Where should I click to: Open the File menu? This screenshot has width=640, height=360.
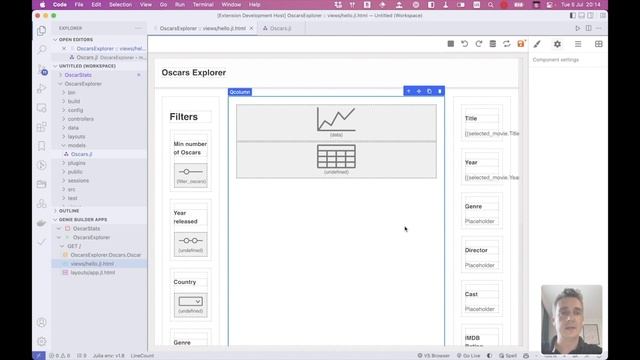pyautogui.click(x=79, y=4)
